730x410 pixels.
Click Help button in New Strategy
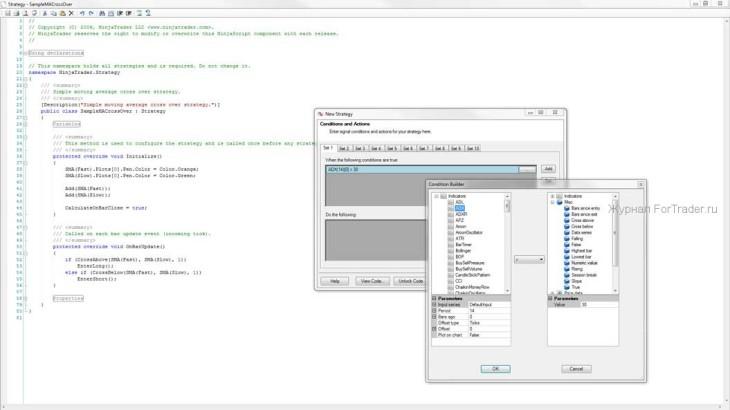(x=335, y=281)
